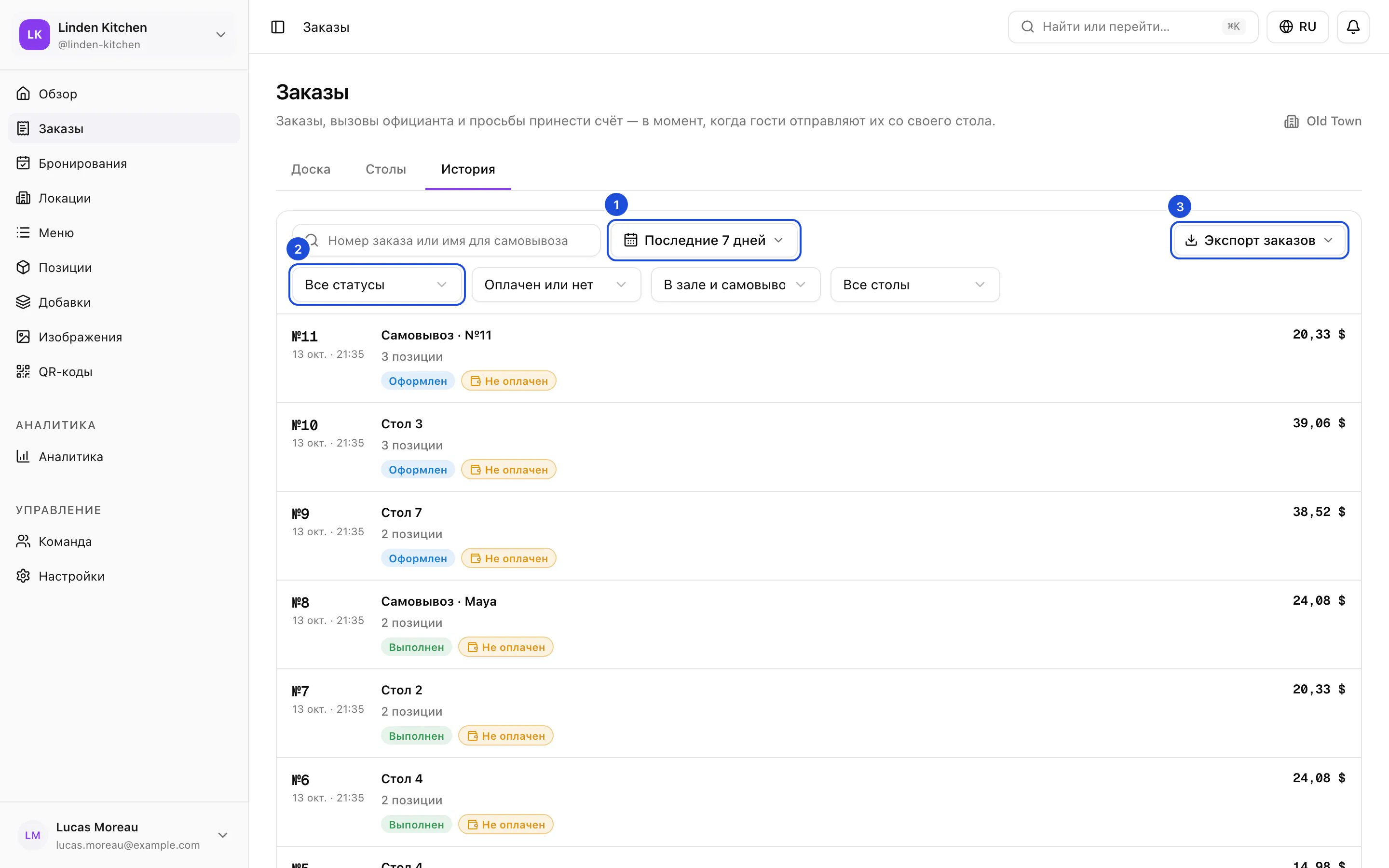Click the Настройки gear icon
1389x868 pixels.
click(23, 576)
